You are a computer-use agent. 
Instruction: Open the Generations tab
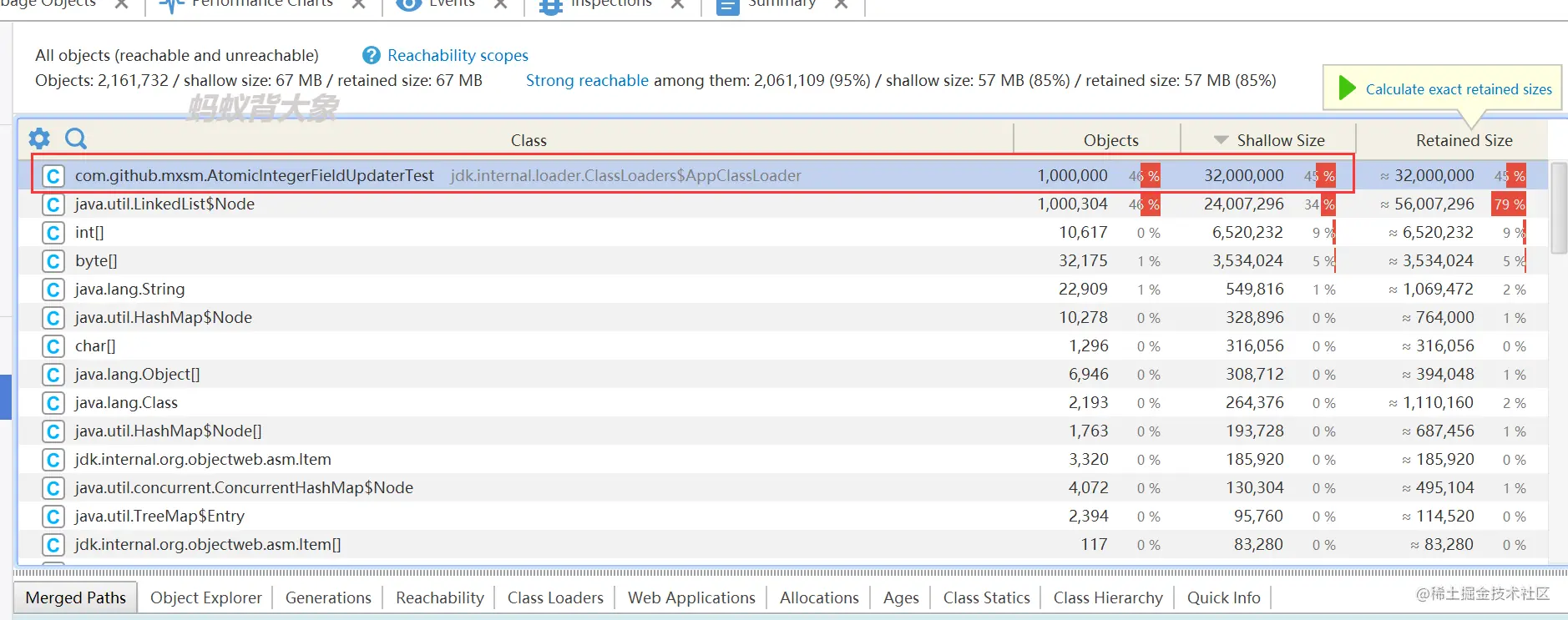328,597
